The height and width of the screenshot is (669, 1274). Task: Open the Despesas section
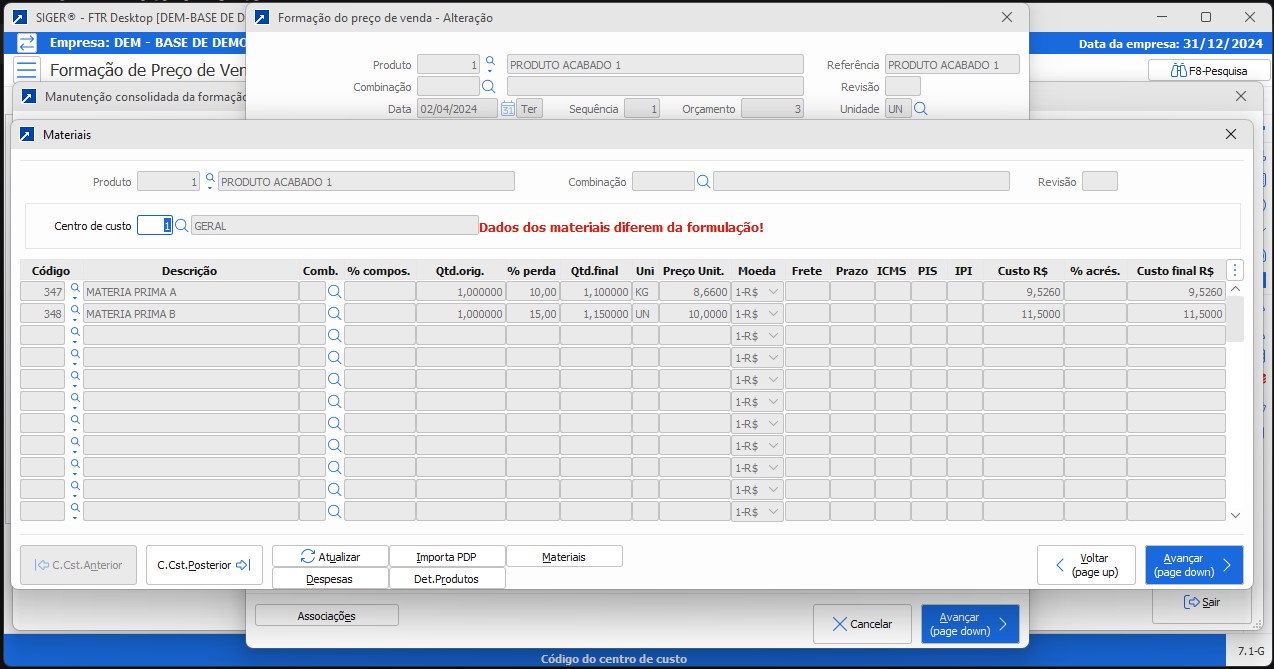pos(330,578)
